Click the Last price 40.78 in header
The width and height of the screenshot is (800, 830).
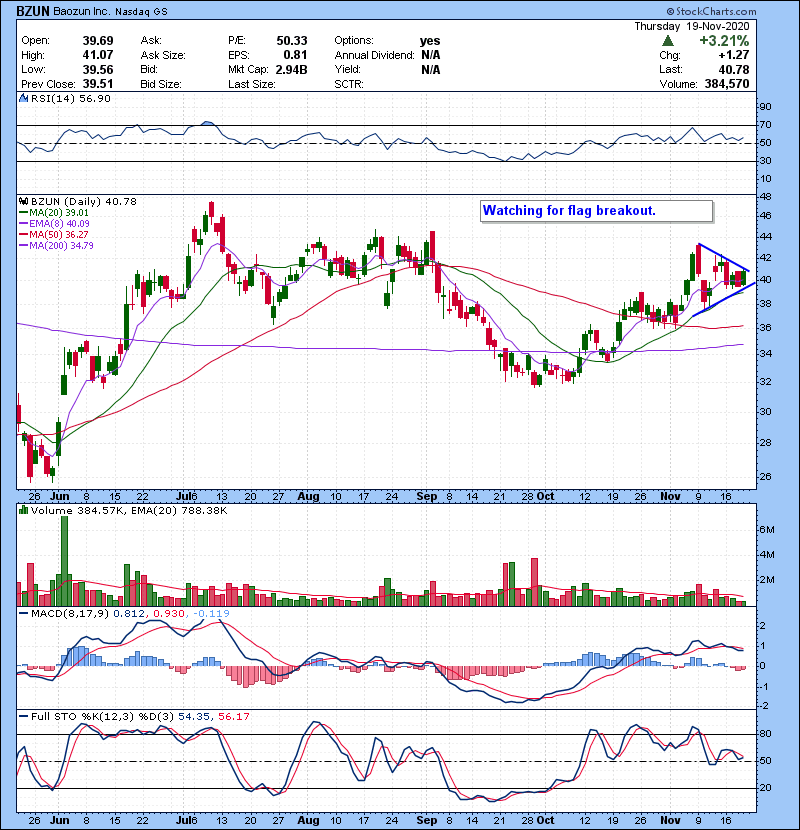tap(734, 69)
